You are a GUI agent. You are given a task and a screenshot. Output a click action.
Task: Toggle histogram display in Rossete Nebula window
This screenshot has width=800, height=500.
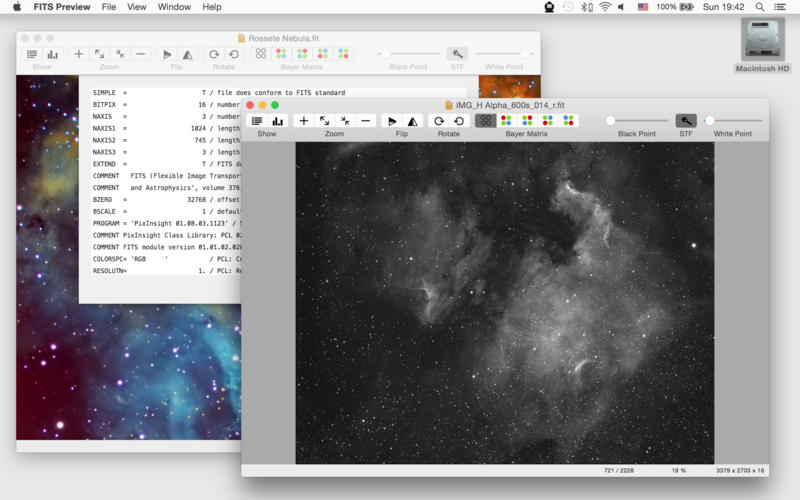pos(53,54)
